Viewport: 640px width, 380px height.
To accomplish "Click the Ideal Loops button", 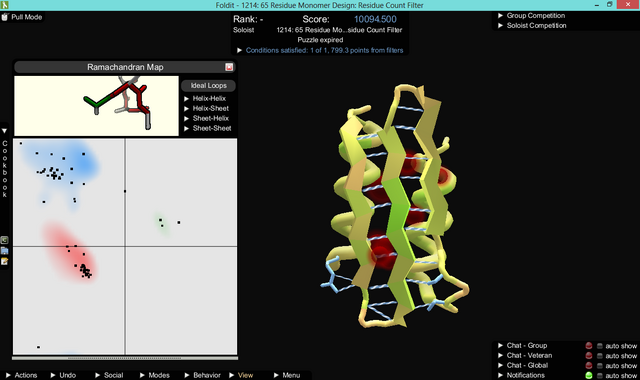I will tap(209, 86).
